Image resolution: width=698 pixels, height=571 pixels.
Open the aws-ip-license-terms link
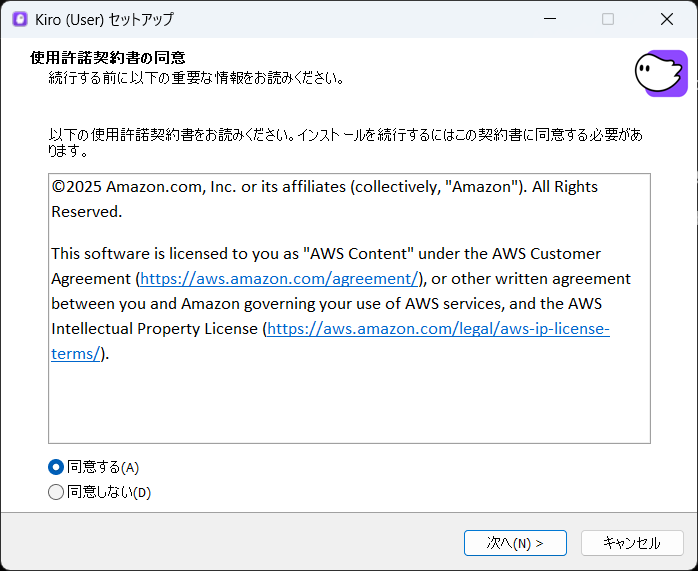pyautogui.click(x=438, y=328)
